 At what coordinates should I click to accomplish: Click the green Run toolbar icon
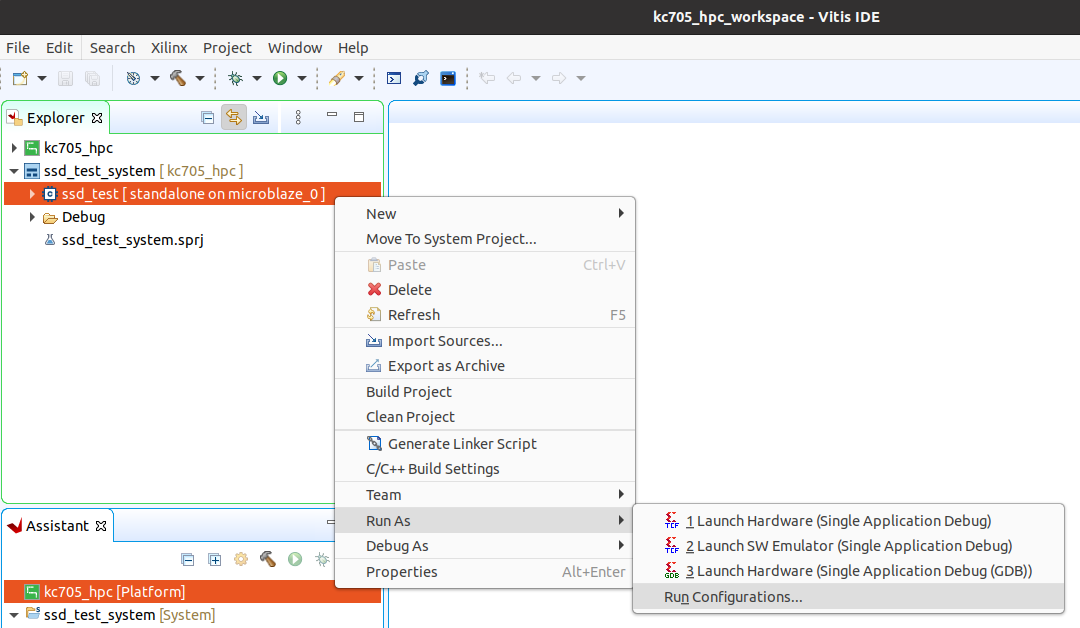(280, 78)
